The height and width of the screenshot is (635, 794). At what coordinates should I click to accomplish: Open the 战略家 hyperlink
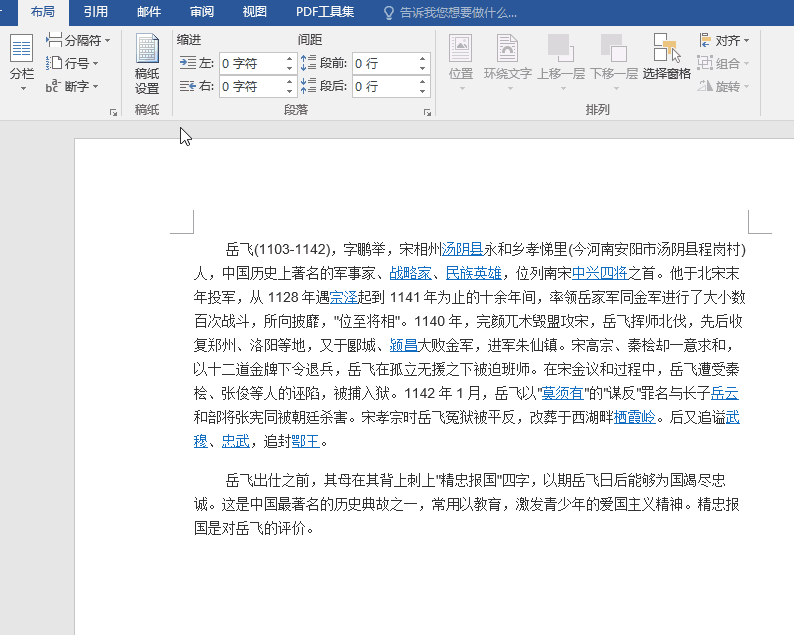click(410, 273)
